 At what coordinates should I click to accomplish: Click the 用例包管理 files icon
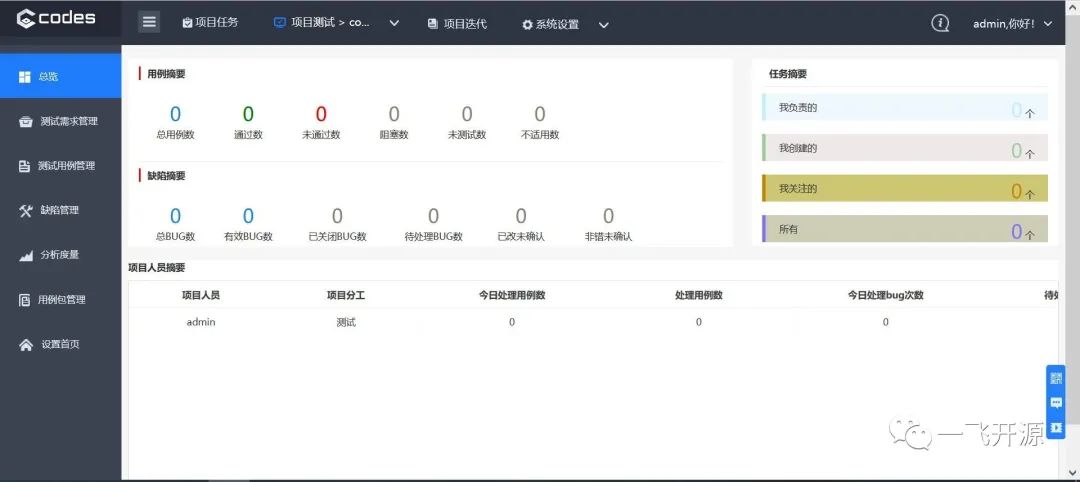tap(24, 300)
